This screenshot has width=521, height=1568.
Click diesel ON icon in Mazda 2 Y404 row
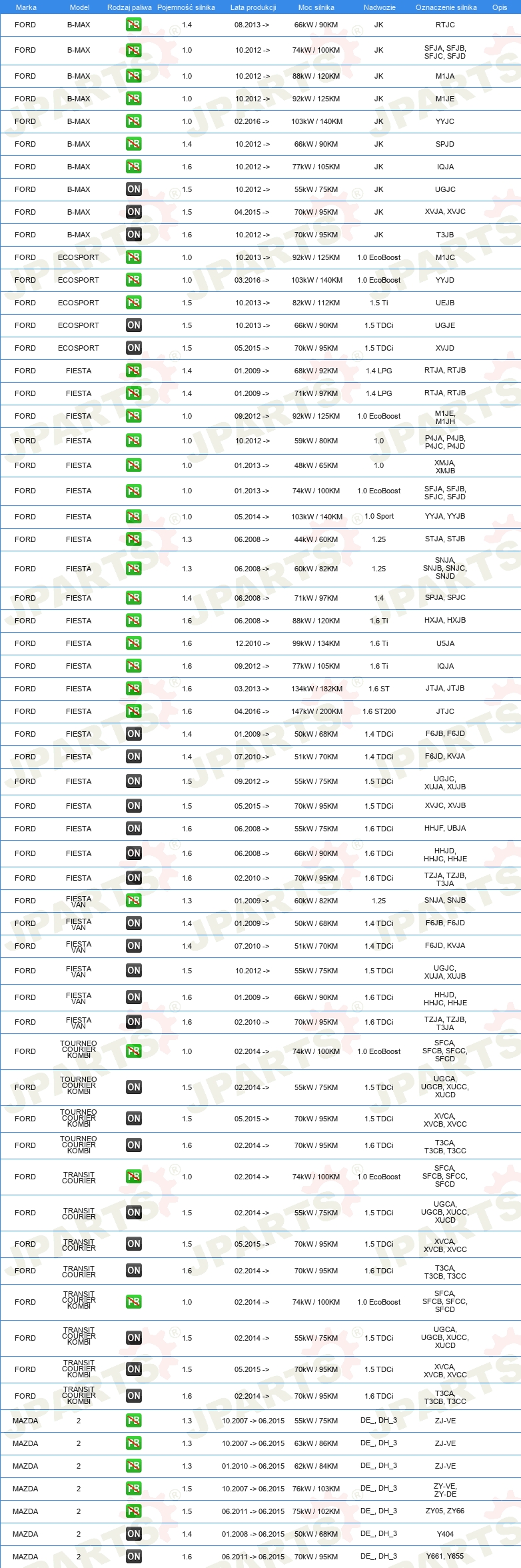[x=134, y=1534]
